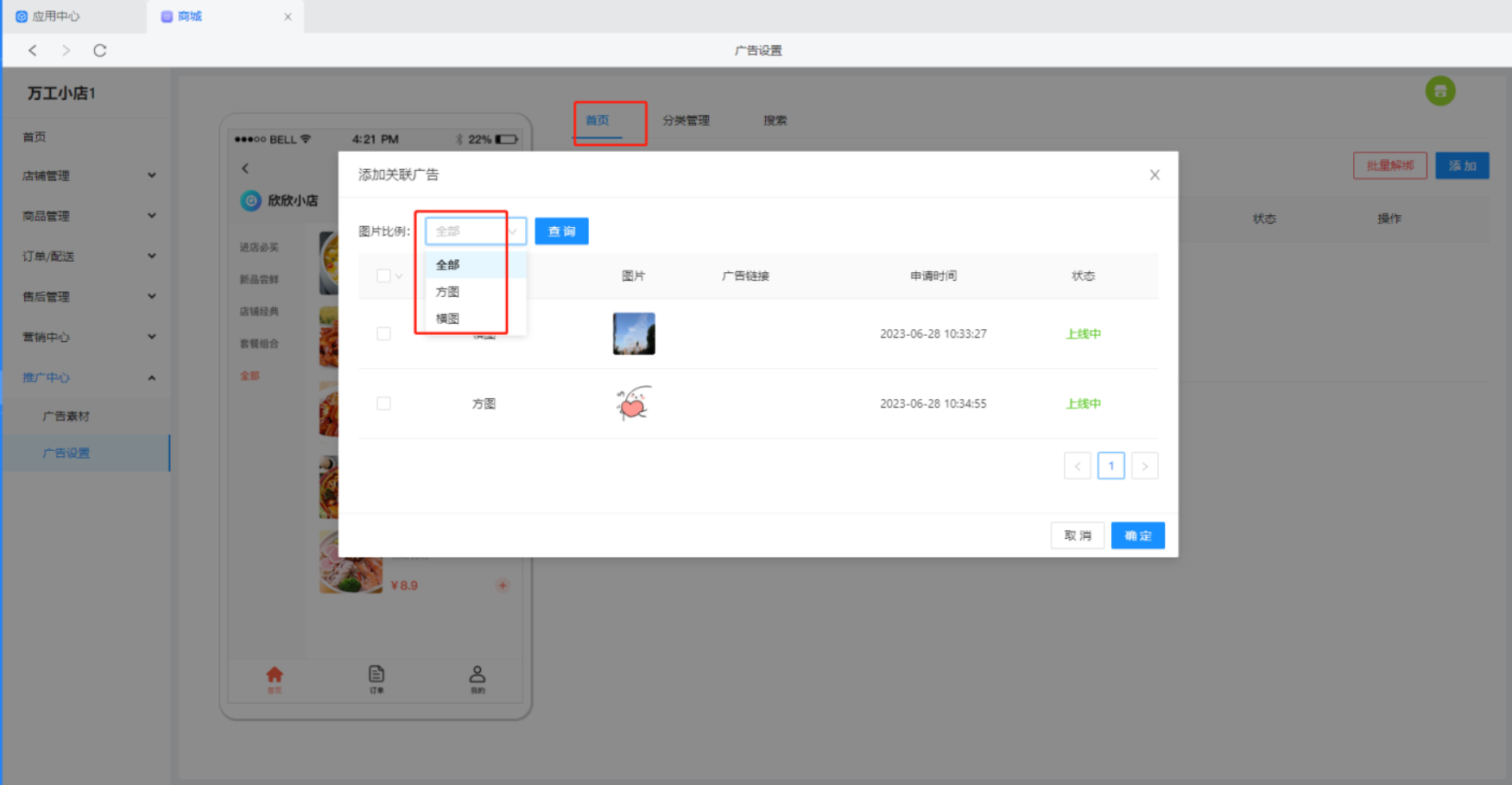This screenshot has width=1512, height=785.
Task: Click the blue 查询 button
Action: 561,231
